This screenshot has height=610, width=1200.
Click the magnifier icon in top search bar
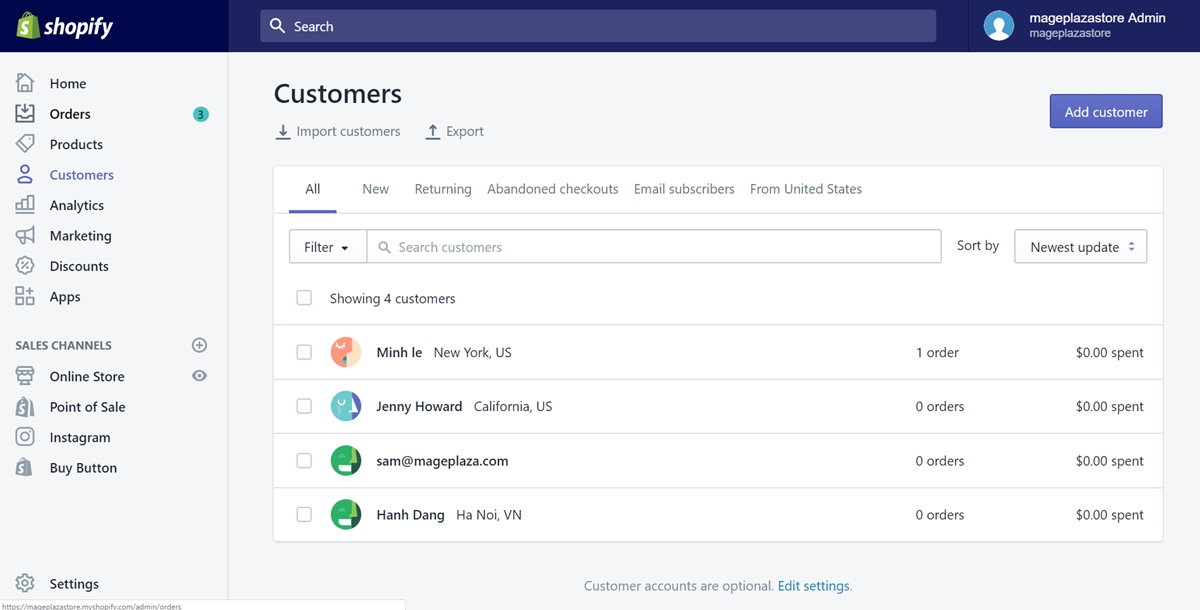click(x=277, y=26)
